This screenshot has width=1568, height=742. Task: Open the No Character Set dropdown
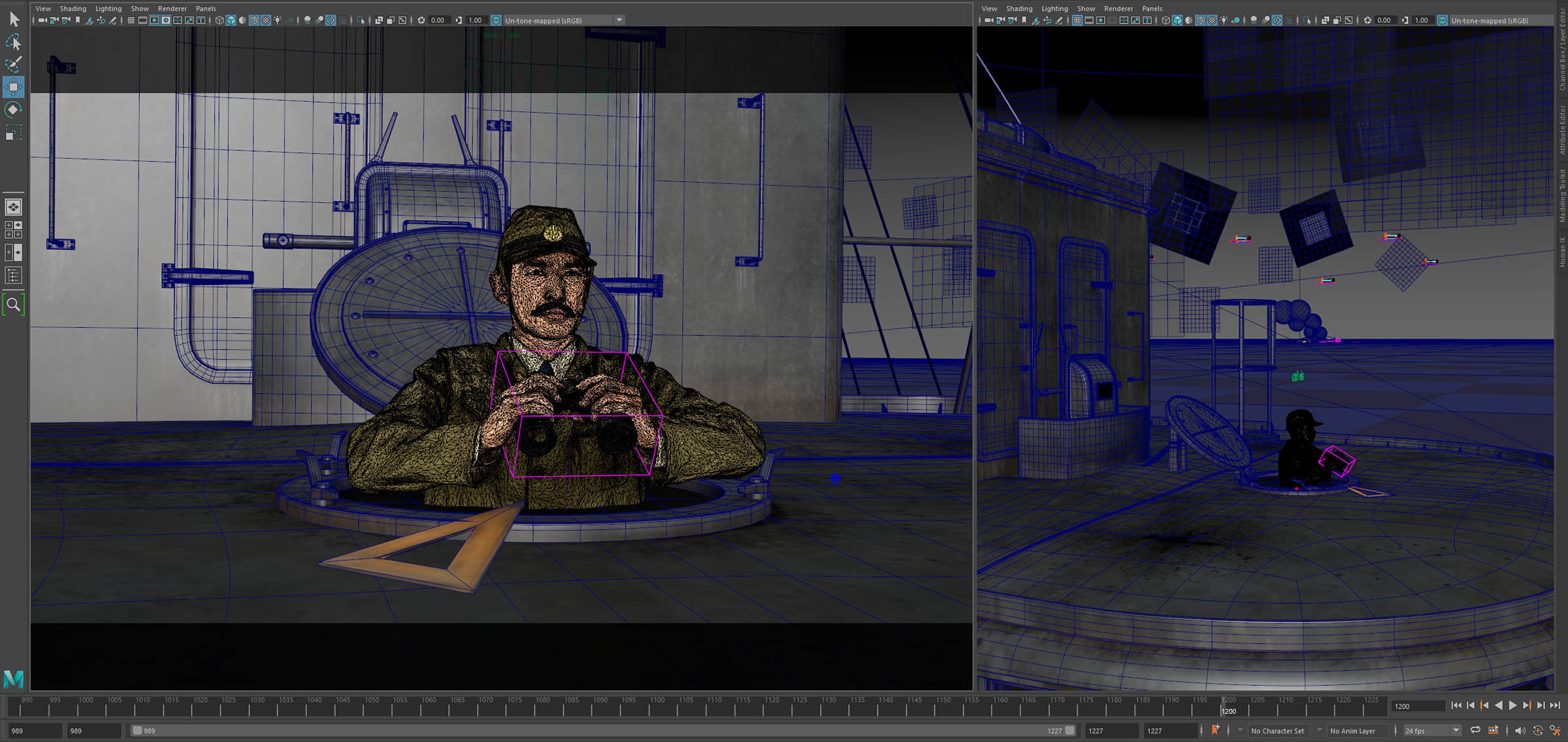coord(1277,731)
